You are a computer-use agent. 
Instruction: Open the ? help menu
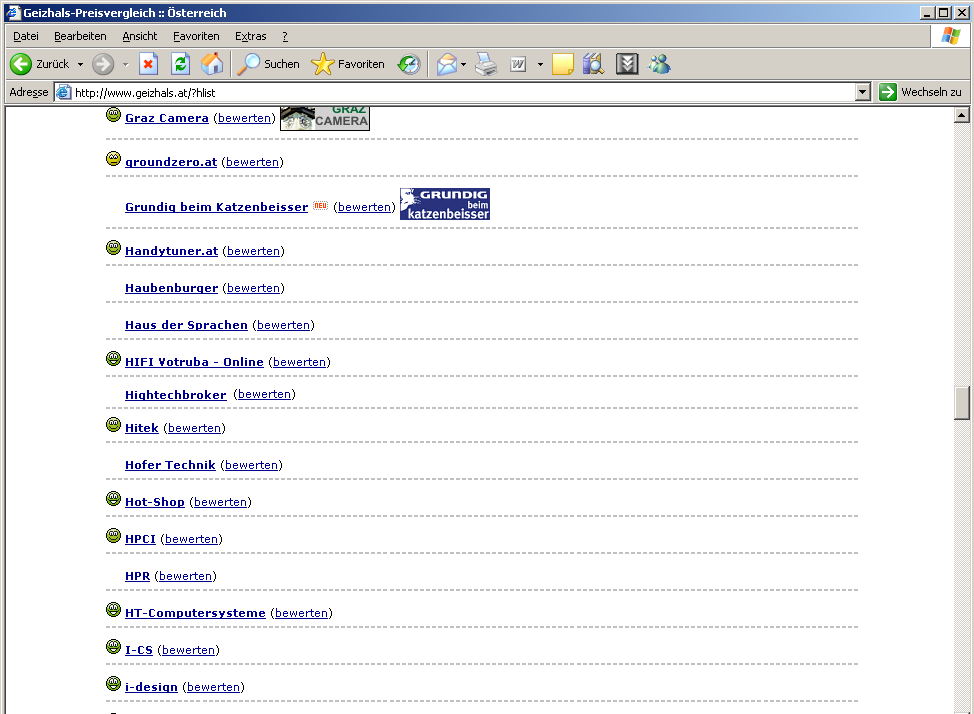[x=285, y=36]
